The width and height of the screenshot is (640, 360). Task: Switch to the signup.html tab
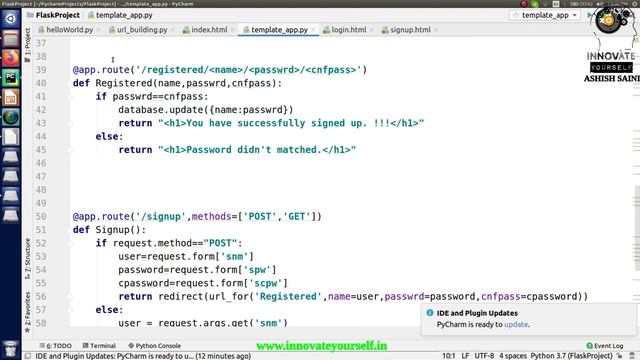410,30
